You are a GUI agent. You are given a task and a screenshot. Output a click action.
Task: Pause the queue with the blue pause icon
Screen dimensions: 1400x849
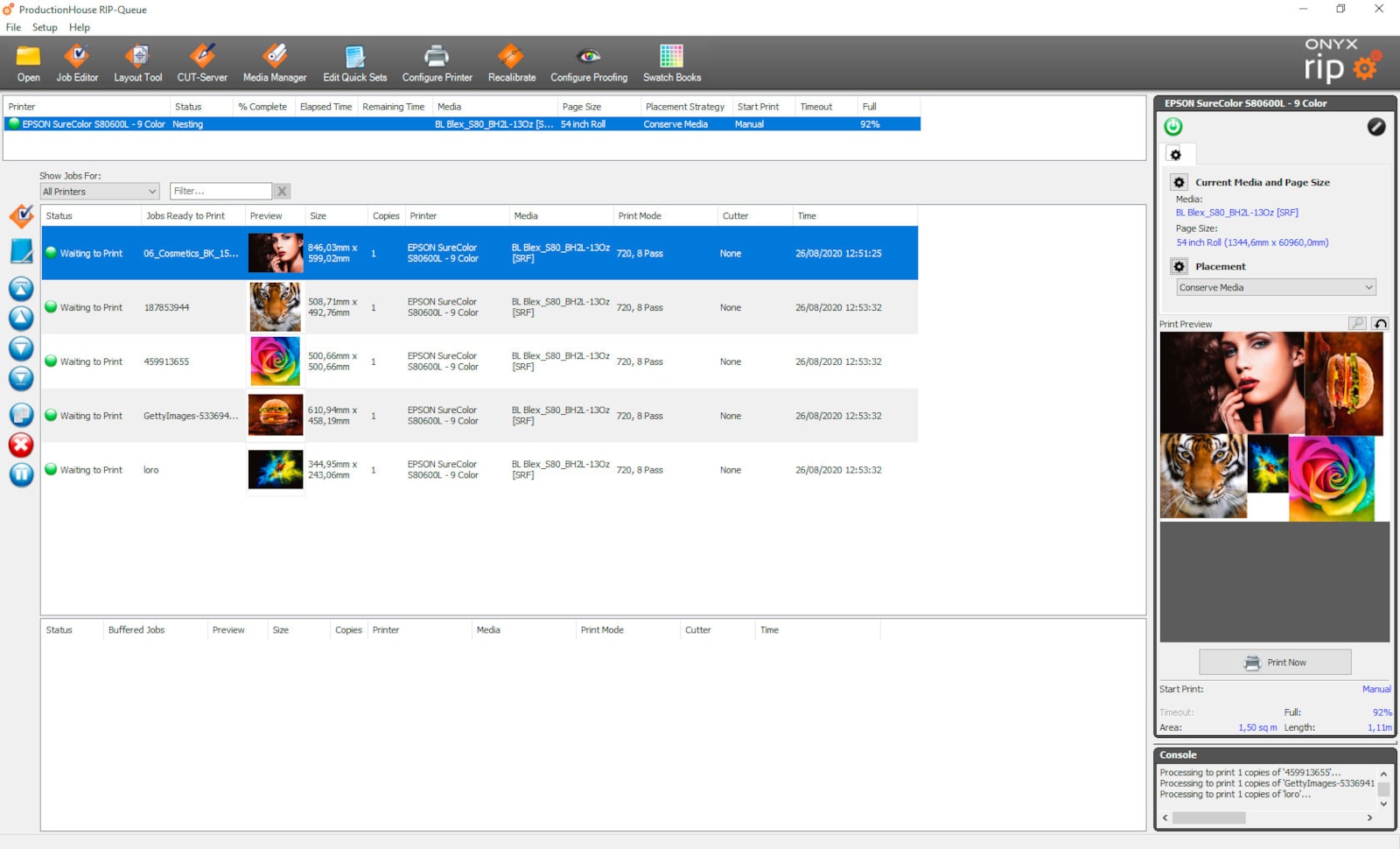(x=21, y=475)
